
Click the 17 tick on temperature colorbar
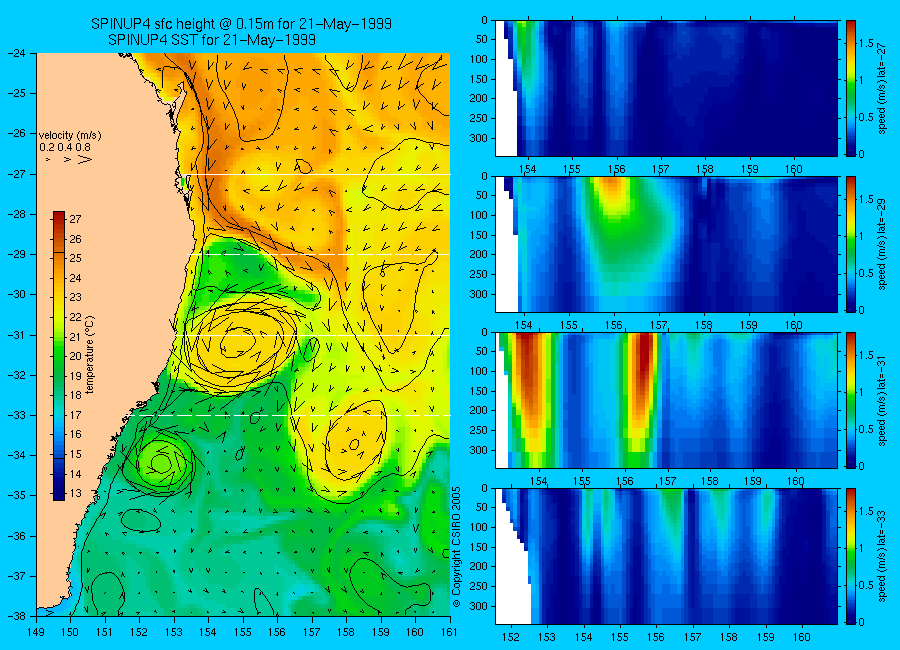point(76,415)
